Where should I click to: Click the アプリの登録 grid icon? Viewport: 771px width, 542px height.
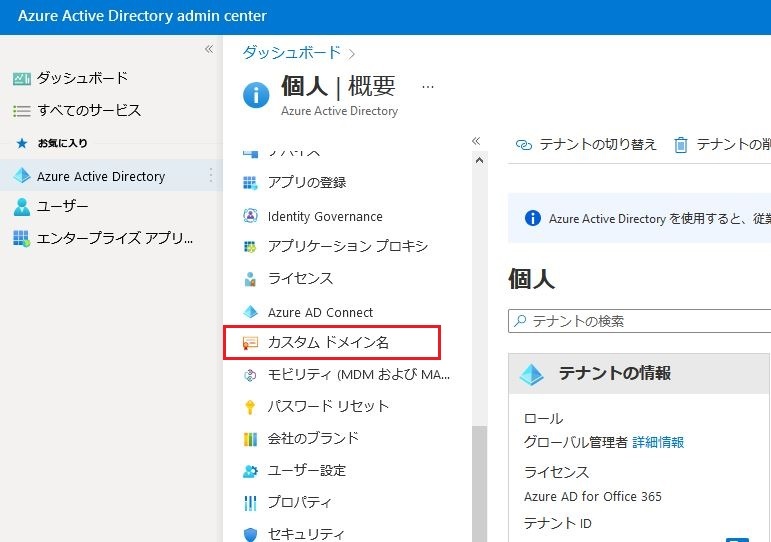250,183
